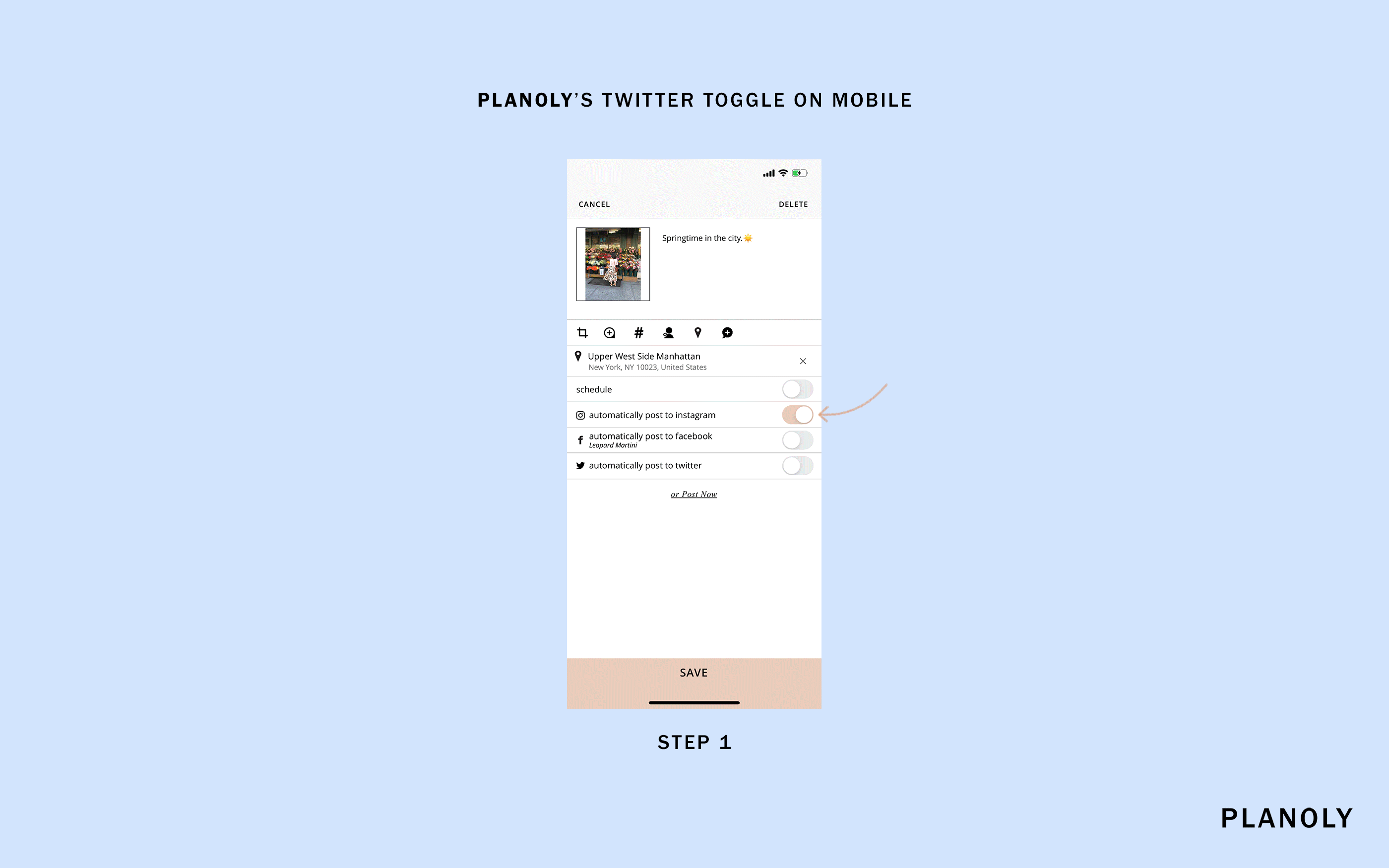1389x868 pixels.
Task: Tap the comment/speech bubble icon
Action: pyautogui.click(x=727, y=332)
